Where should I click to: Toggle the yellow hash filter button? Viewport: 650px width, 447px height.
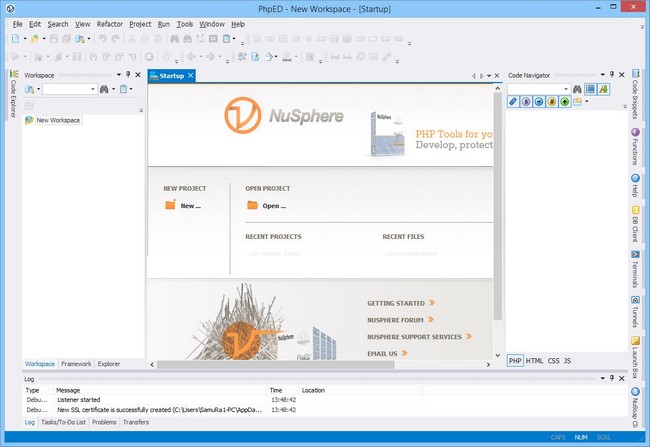[551, 102]
